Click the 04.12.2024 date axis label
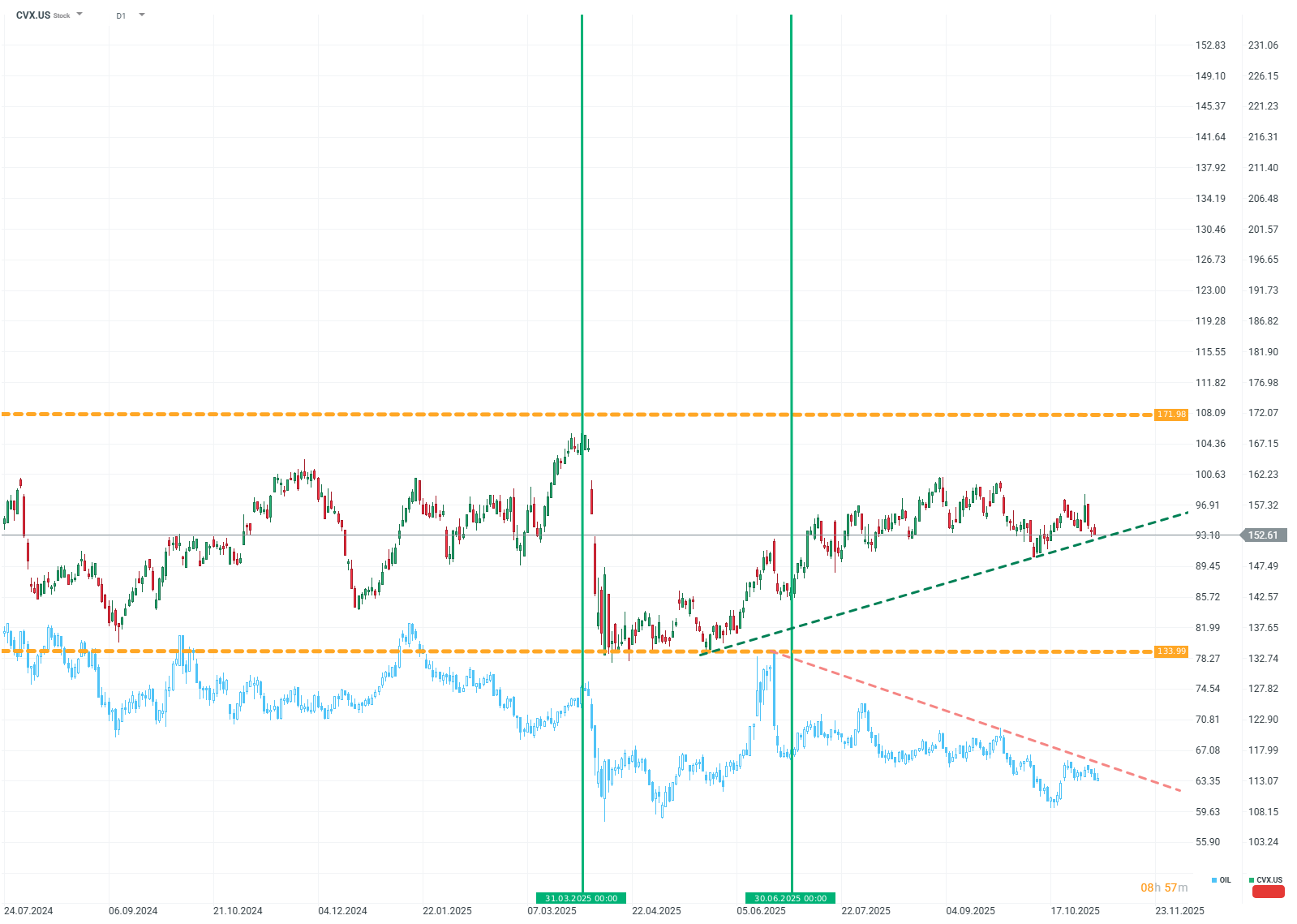This screenshot has height=924, width=1297. pyautogui.click(x=342, y=911)
